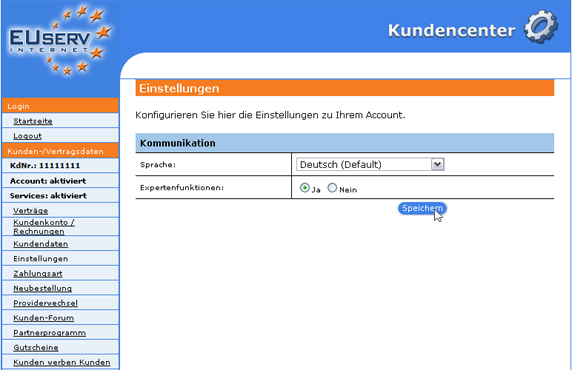
Task: Open the Zahlungsart link
Action: [x=38, y=273]
